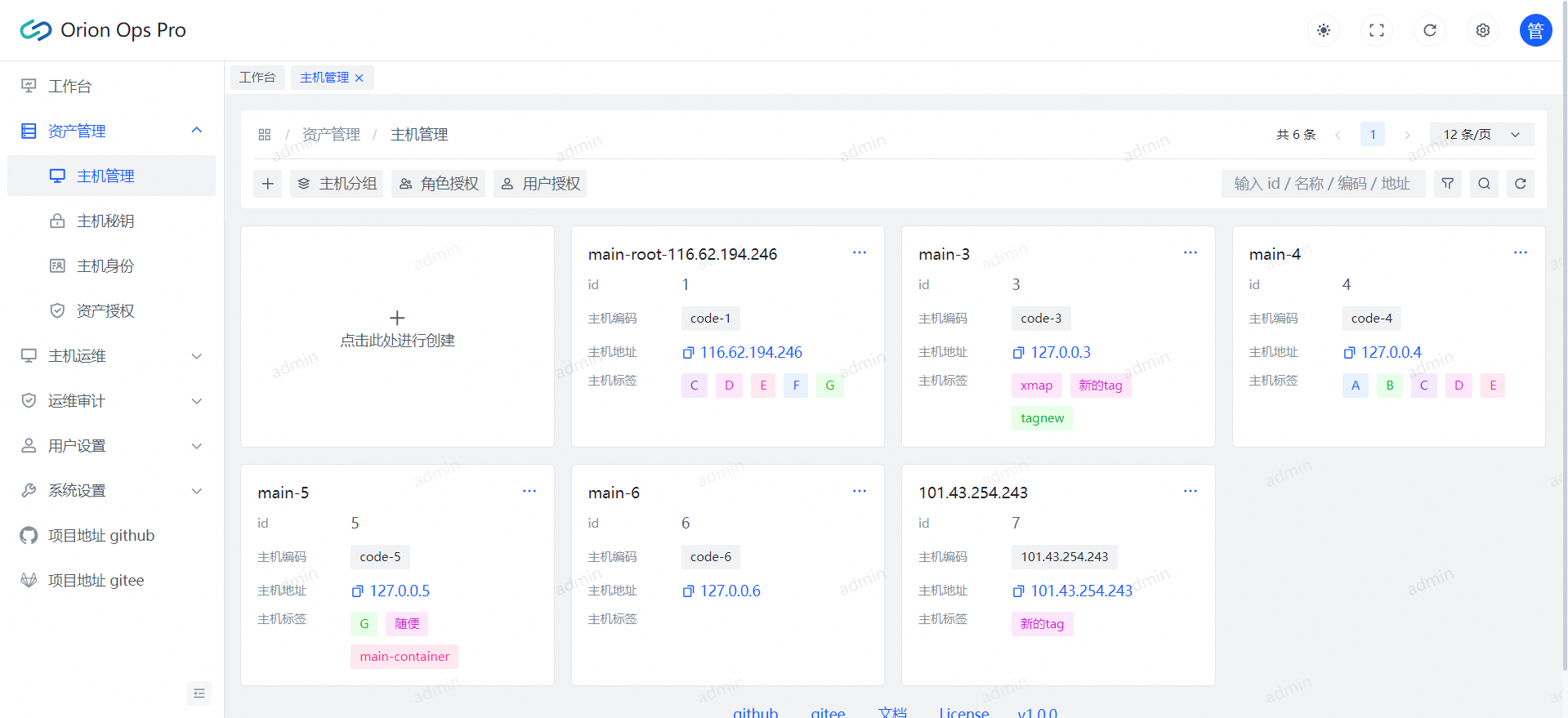
Task: Click the page reload icon in header
Action: point(1429,30)
